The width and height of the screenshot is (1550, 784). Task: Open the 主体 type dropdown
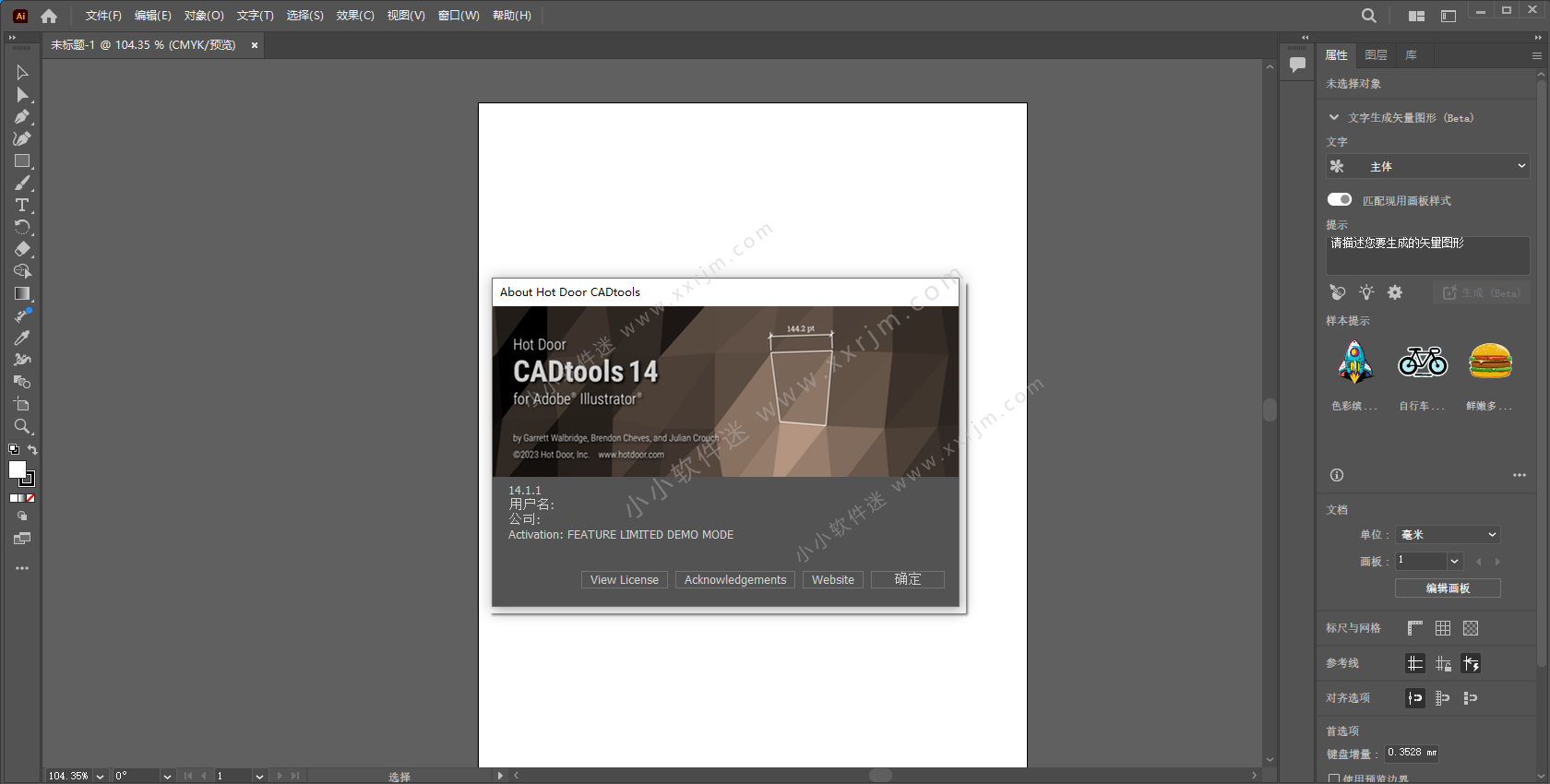coord(1428,167)
